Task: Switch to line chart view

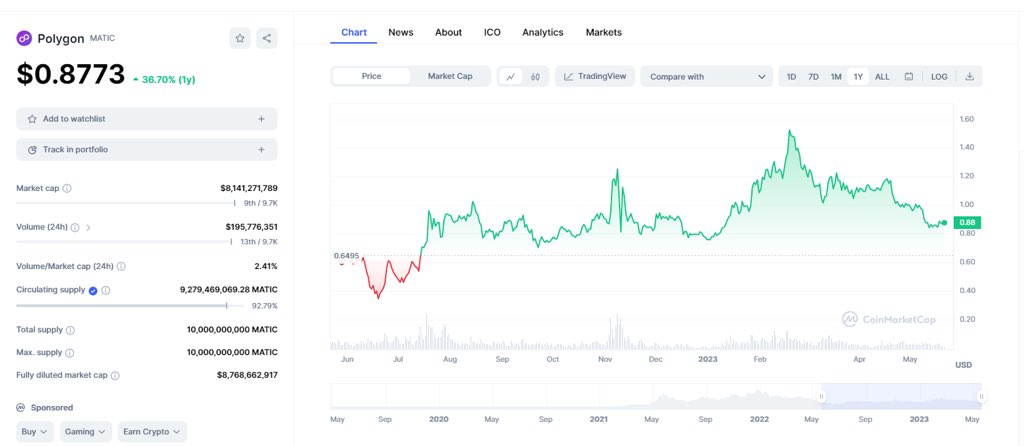Action: 511,76
